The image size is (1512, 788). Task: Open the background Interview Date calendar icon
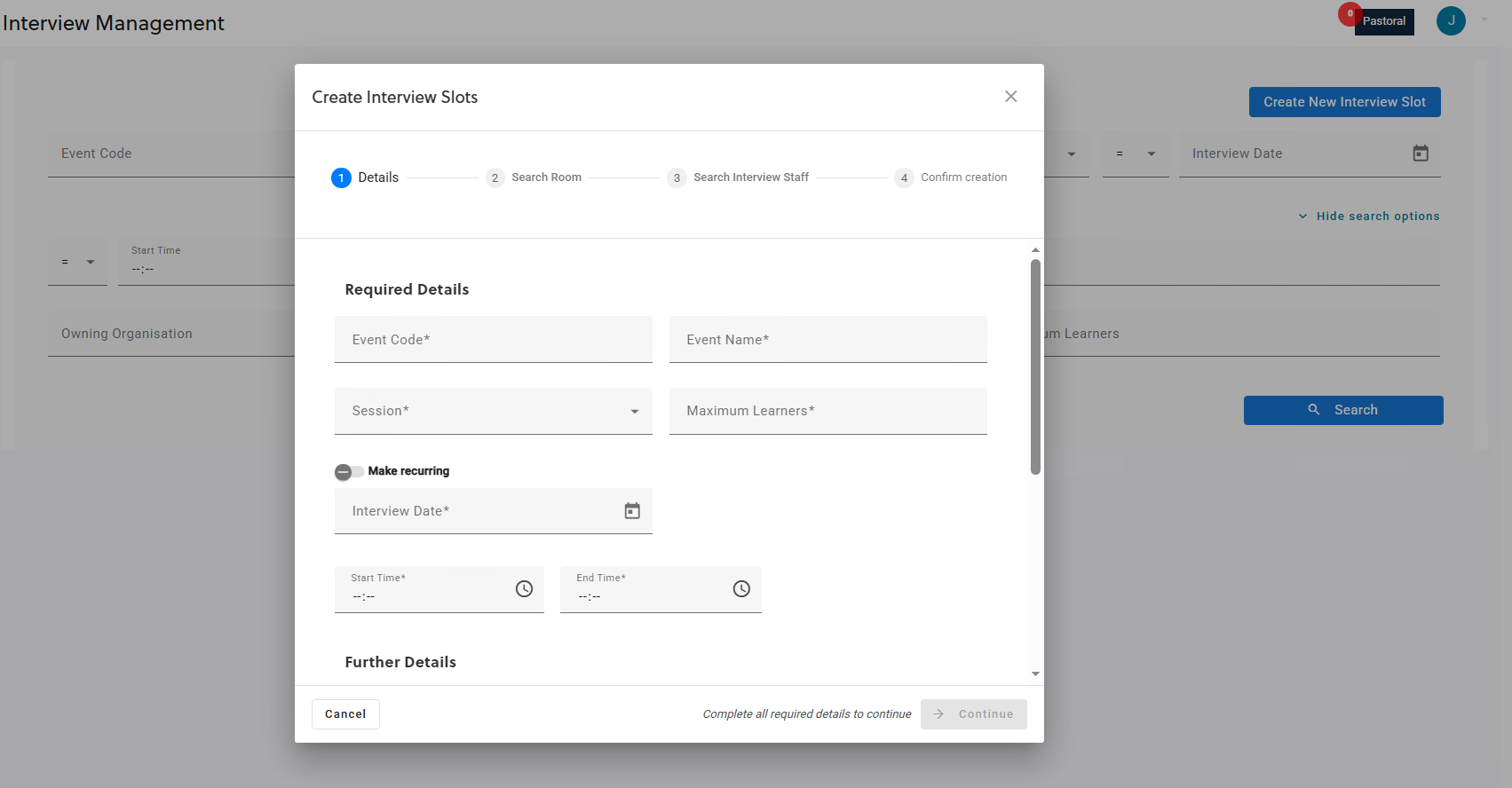[x=1421, y=154]
